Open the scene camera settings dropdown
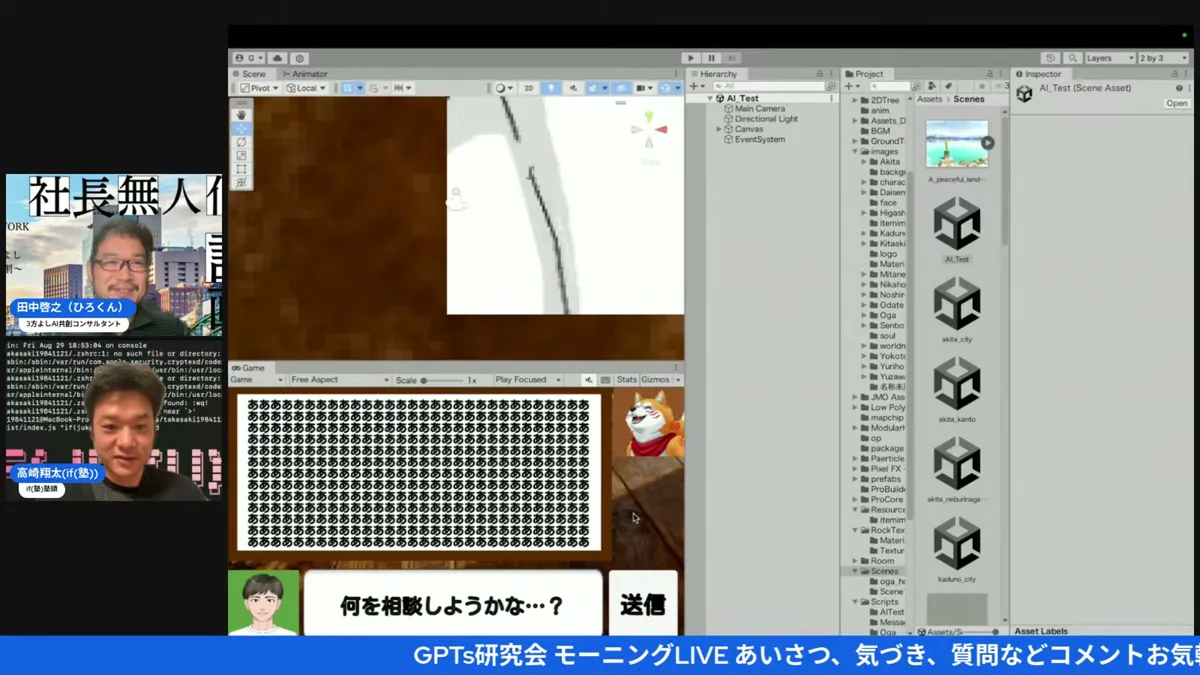Viewport: 1200px width, 675px height. coord(644,88)
